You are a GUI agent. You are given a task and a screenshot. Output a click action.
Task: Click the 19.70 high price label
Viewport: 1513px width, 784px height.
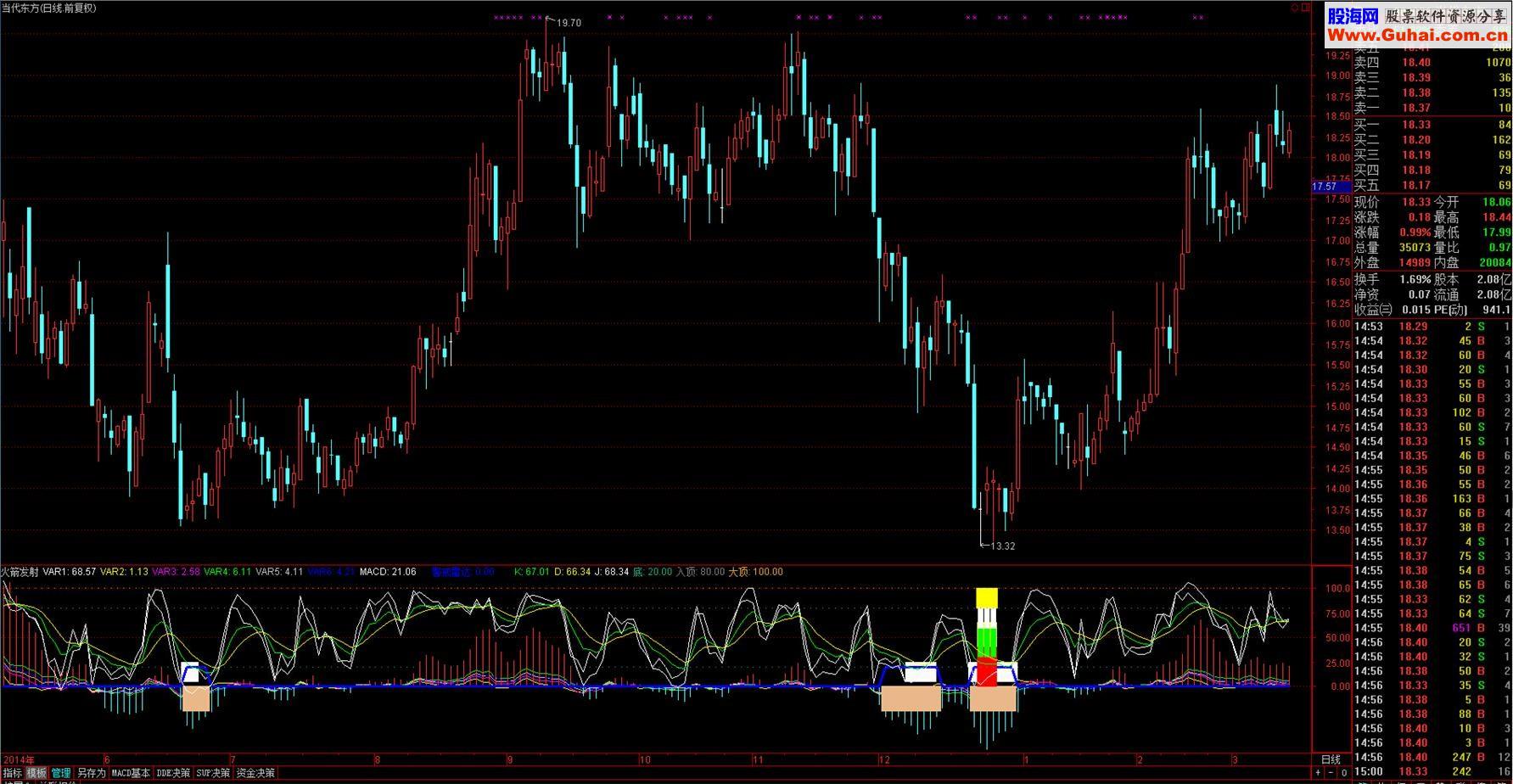[x=569, y=23]
